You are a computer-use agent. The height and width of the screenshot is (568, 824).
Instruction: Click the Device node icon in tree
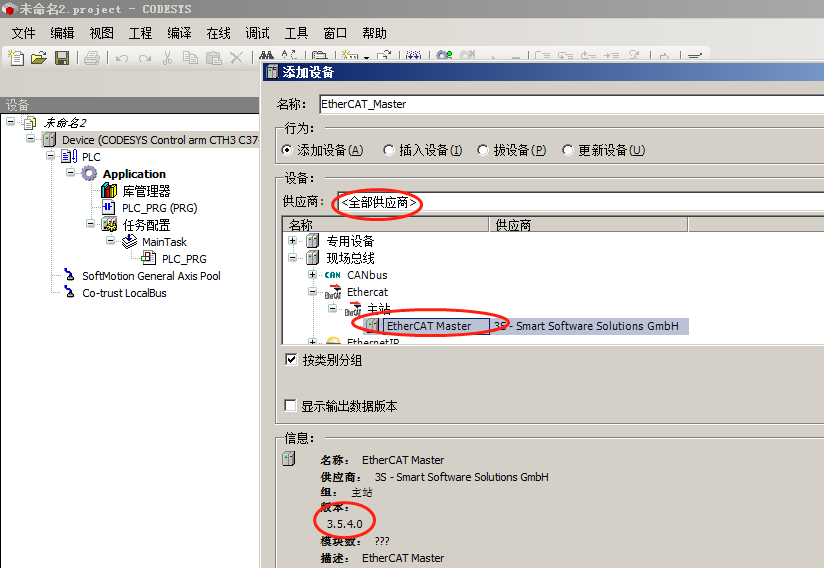(49, 140)
